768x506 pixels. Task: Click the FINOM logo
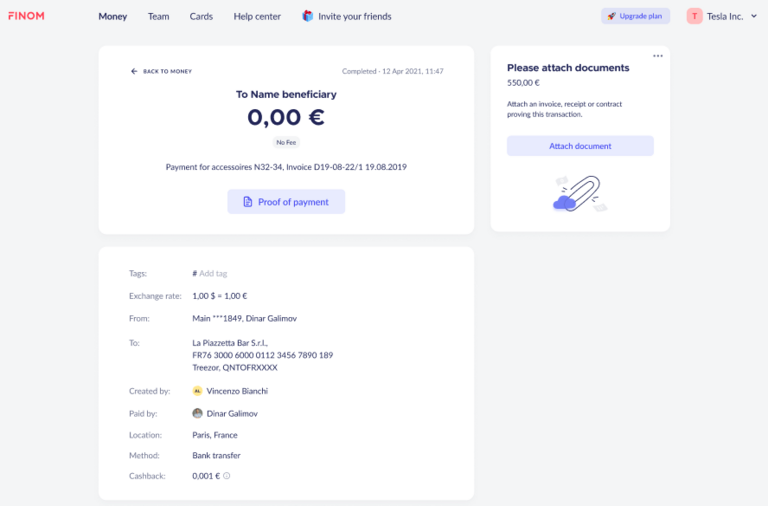26,16
